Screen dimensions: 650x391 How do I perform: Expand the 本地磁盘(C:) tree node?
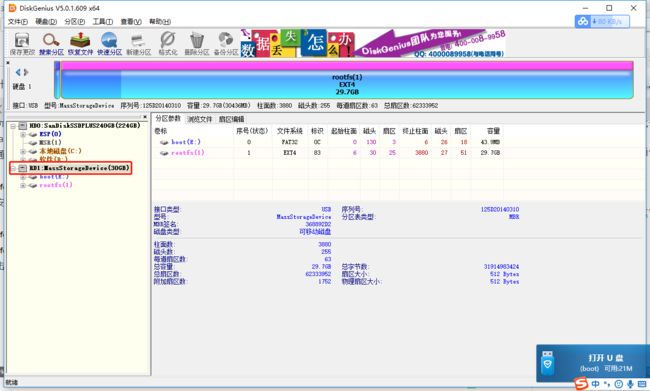coord(23,151)
